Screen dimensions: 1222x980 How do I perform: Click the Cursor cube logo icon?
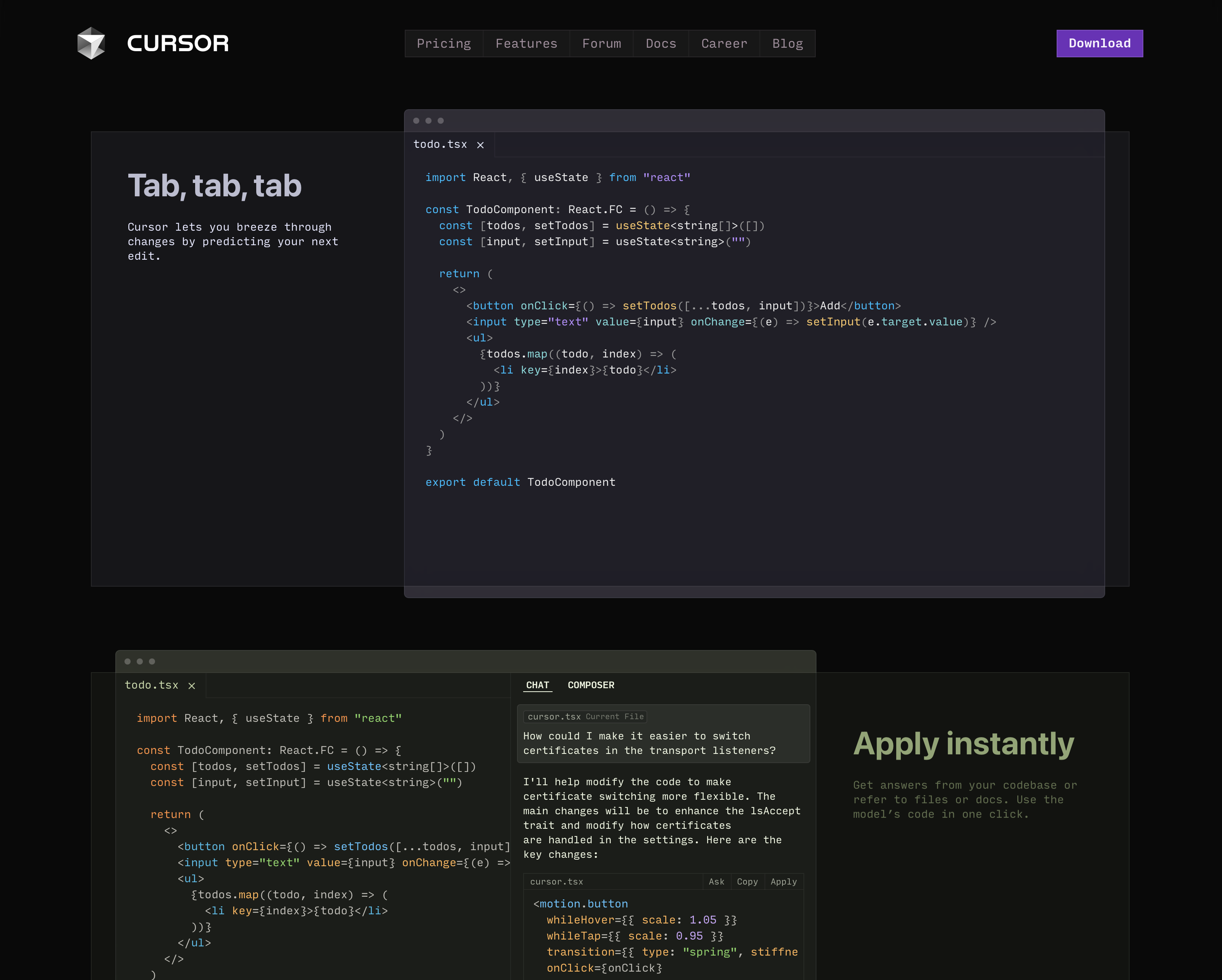(91, 43)
